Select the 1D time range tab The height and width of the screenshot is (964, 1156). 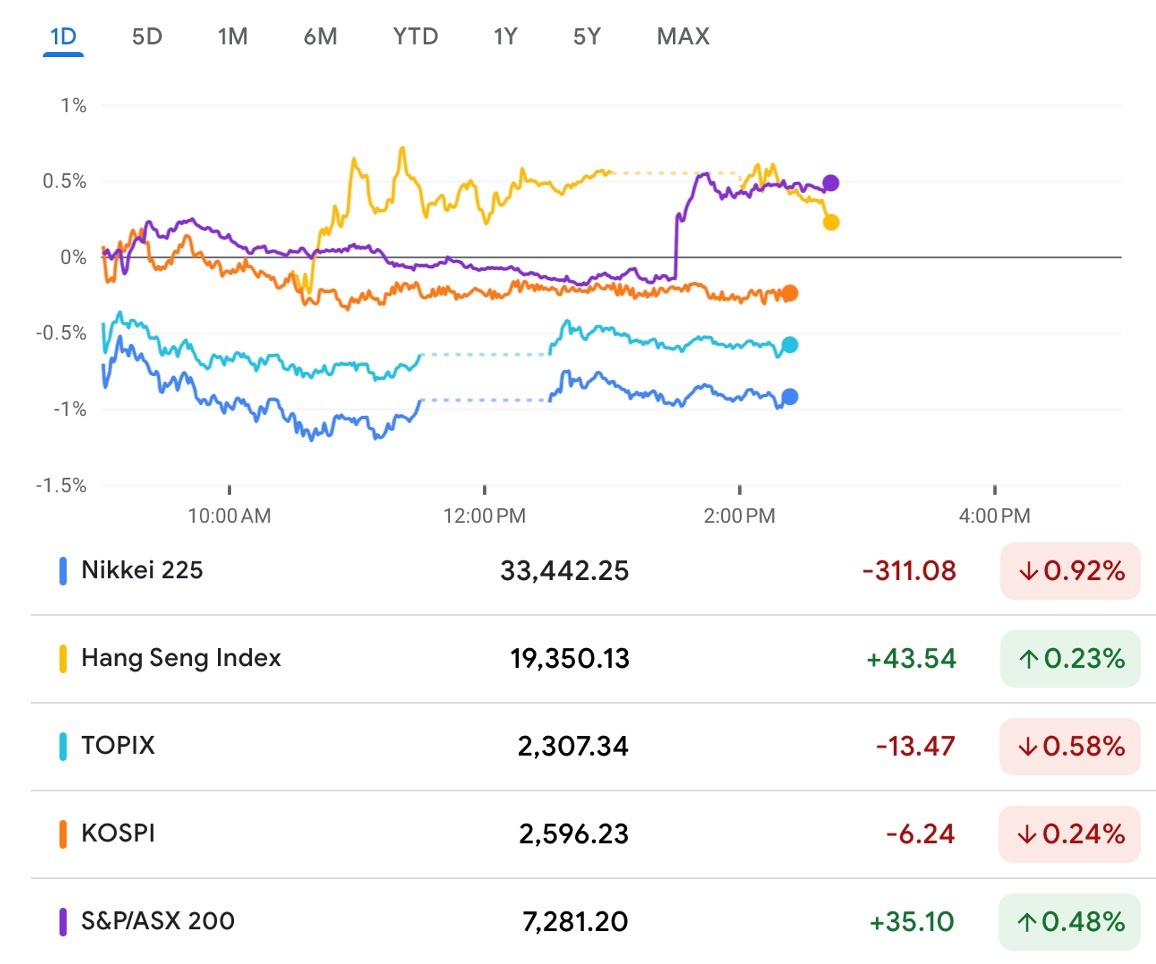63,36
